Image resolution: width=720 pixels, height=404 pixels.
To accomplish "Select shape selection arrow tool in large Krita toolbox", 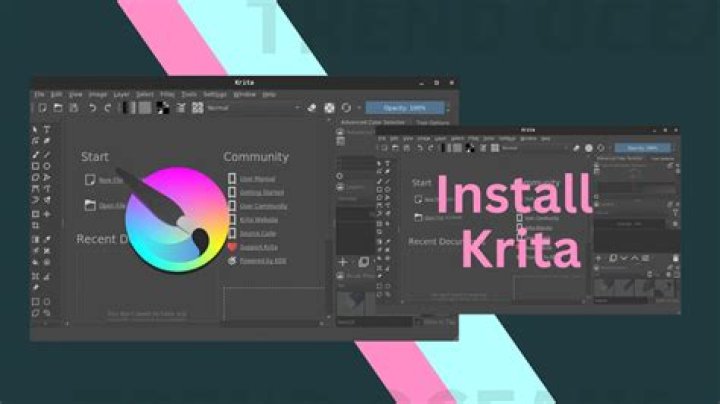I will click(35, 129).
